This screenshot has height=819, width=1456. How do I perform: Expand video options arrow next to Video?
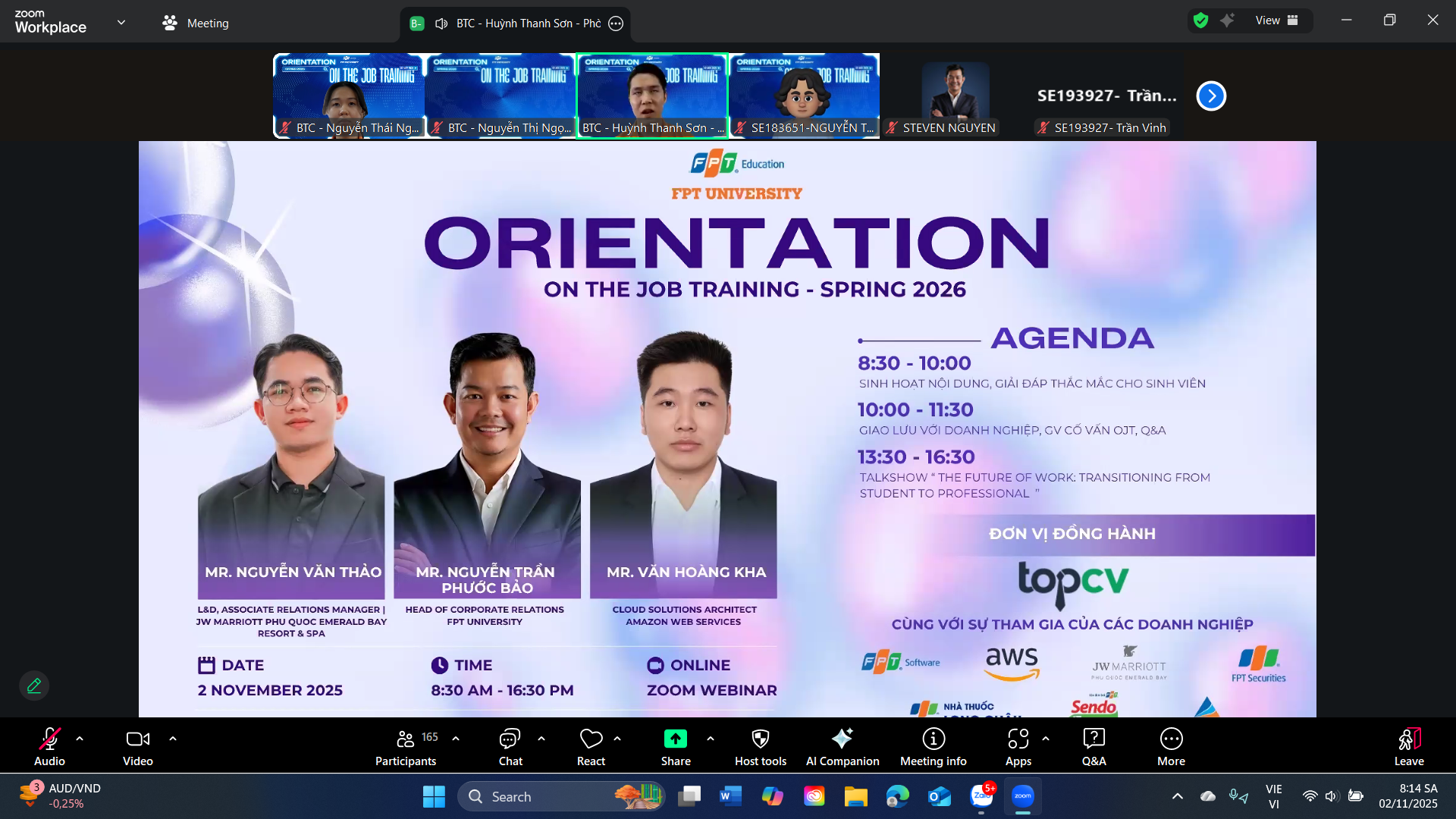pyautogui.click(x=173, y=738)
